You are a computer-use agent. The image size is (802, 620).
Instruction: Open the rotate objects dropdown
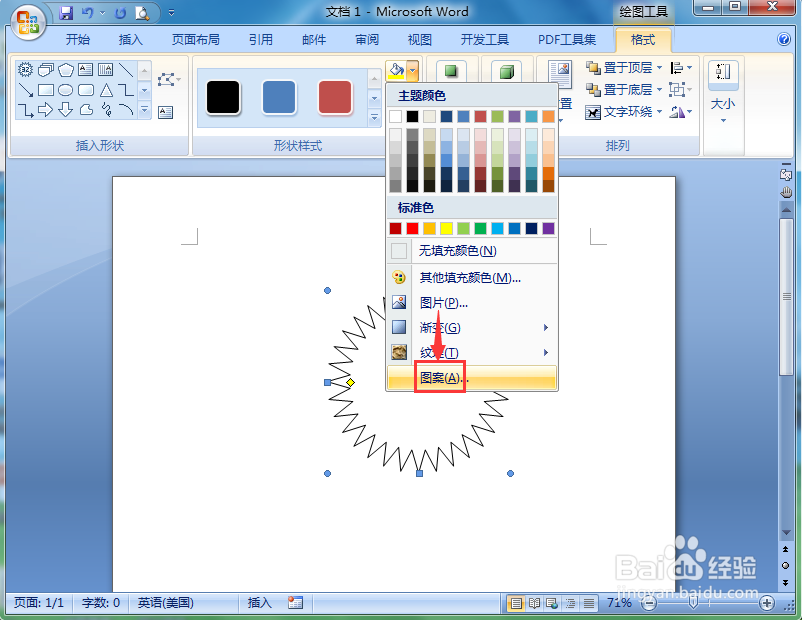(681, 112)
